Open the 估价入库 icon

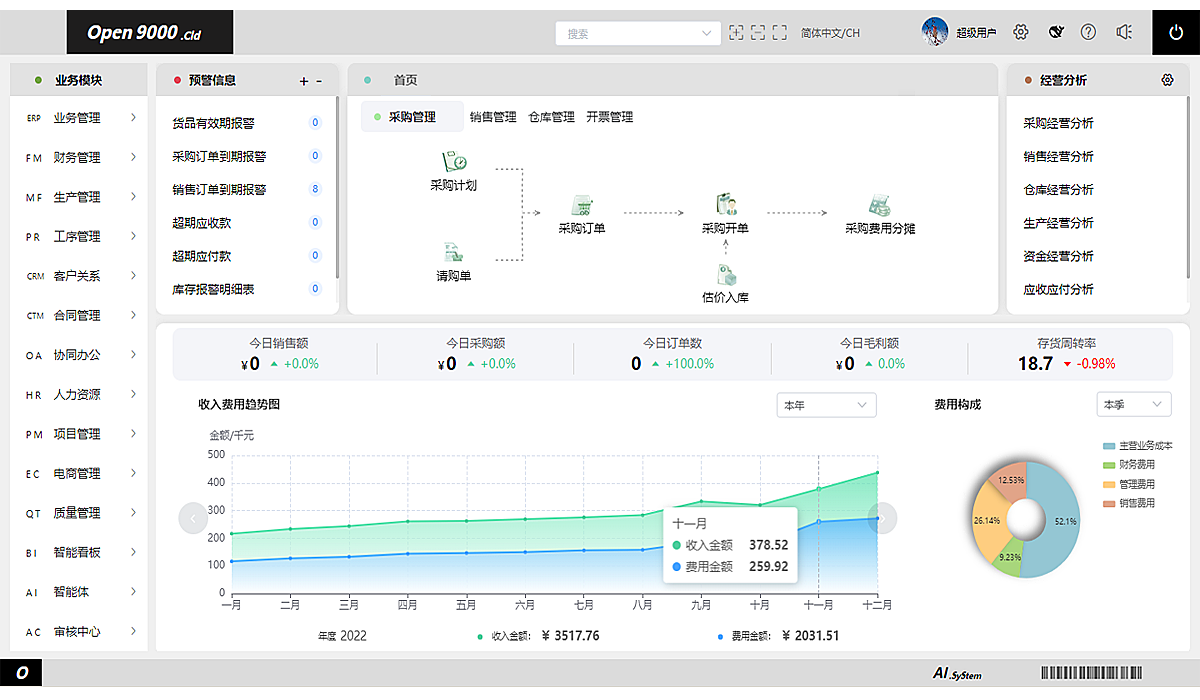[726, 274]
